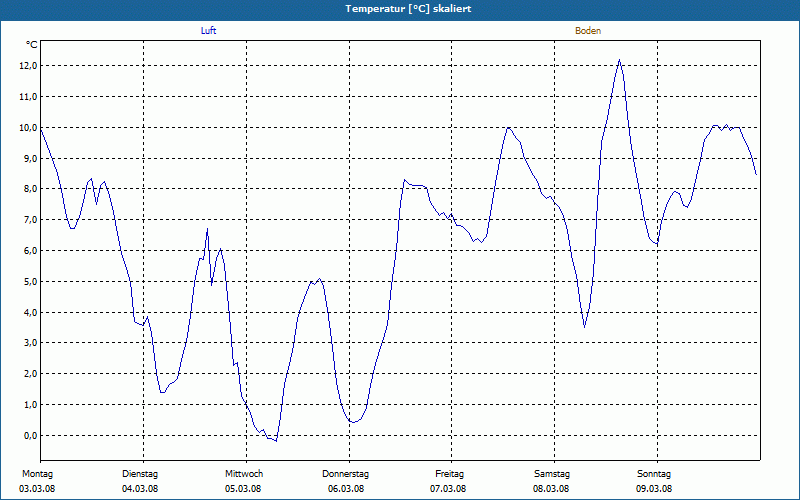Screen dimensions: 800x500
Task: Click the '1,0' y-axis value
Action: point(30,405)
